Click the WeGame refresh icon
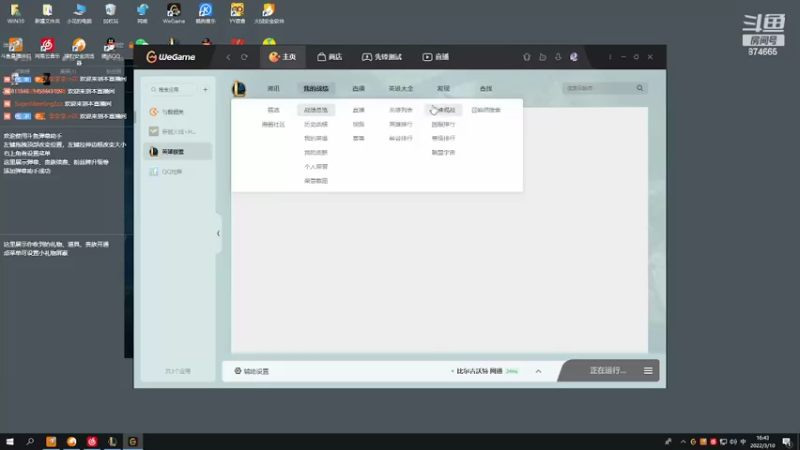 tap(244, 57)
